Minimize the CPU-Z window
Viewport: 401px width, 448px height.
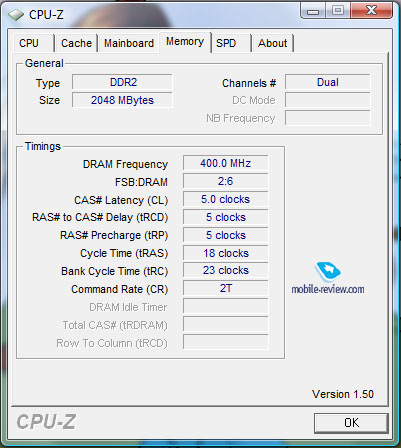313,11
